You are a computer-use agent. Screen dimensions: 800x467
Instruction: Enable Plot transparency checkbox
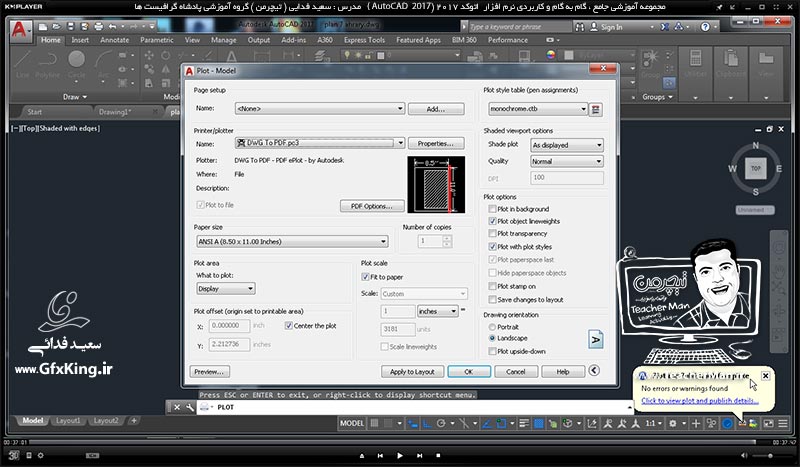492,233
